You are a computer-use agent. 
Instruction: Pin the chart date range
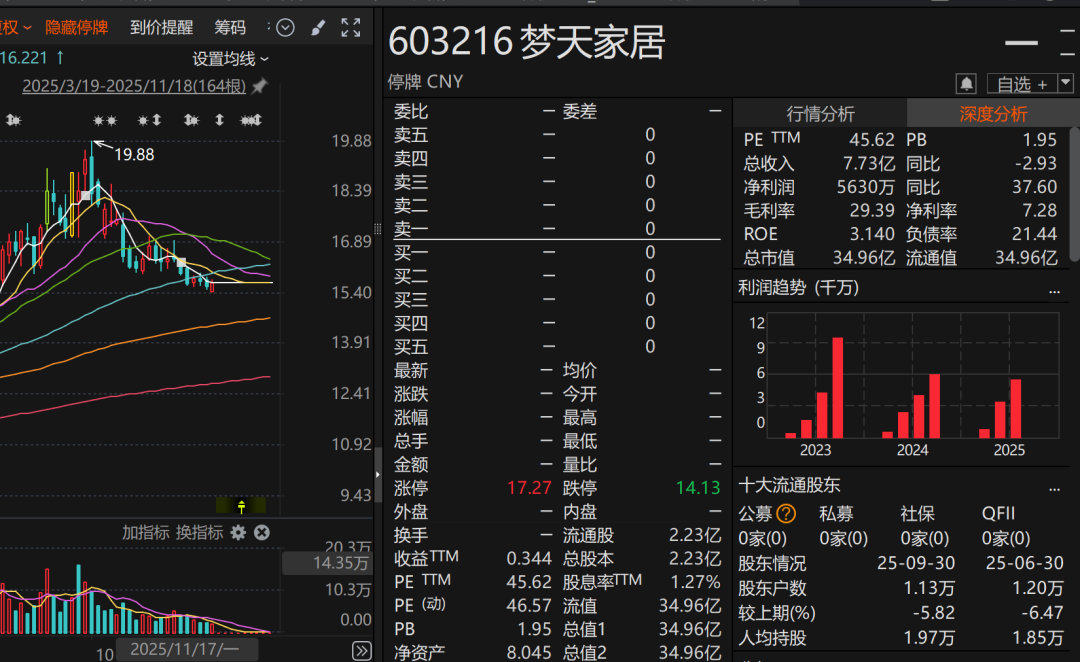pyautogui.click(x=259, y=86)
